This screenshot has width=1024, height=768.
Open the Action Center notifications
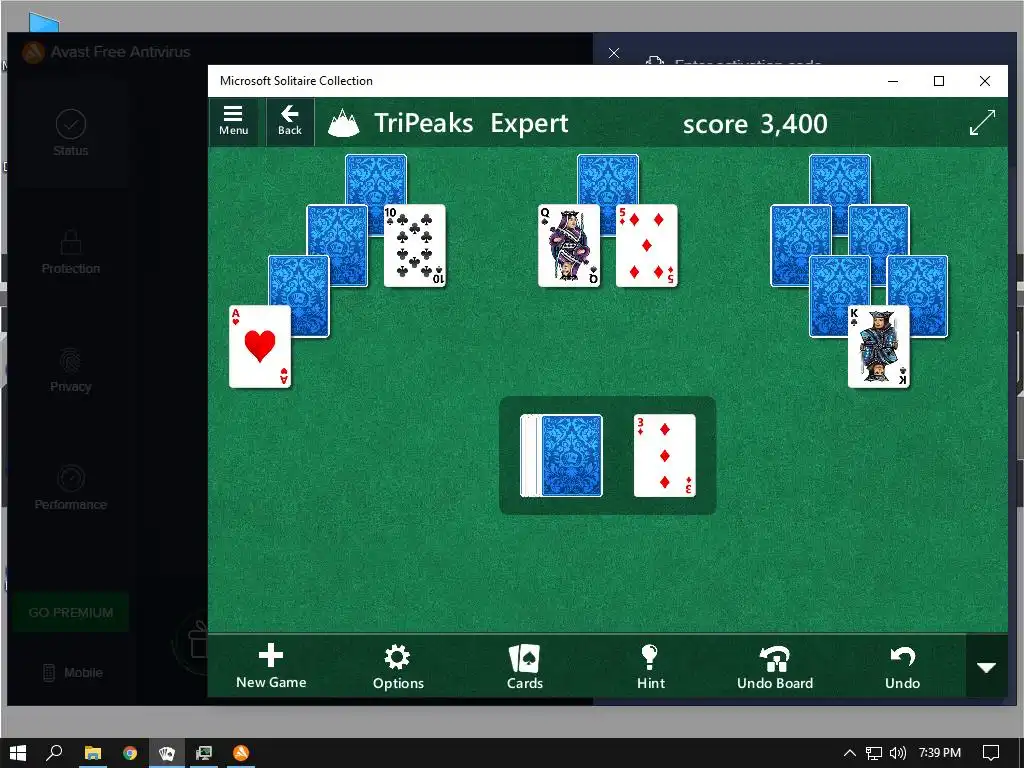[x=991, y=753]
